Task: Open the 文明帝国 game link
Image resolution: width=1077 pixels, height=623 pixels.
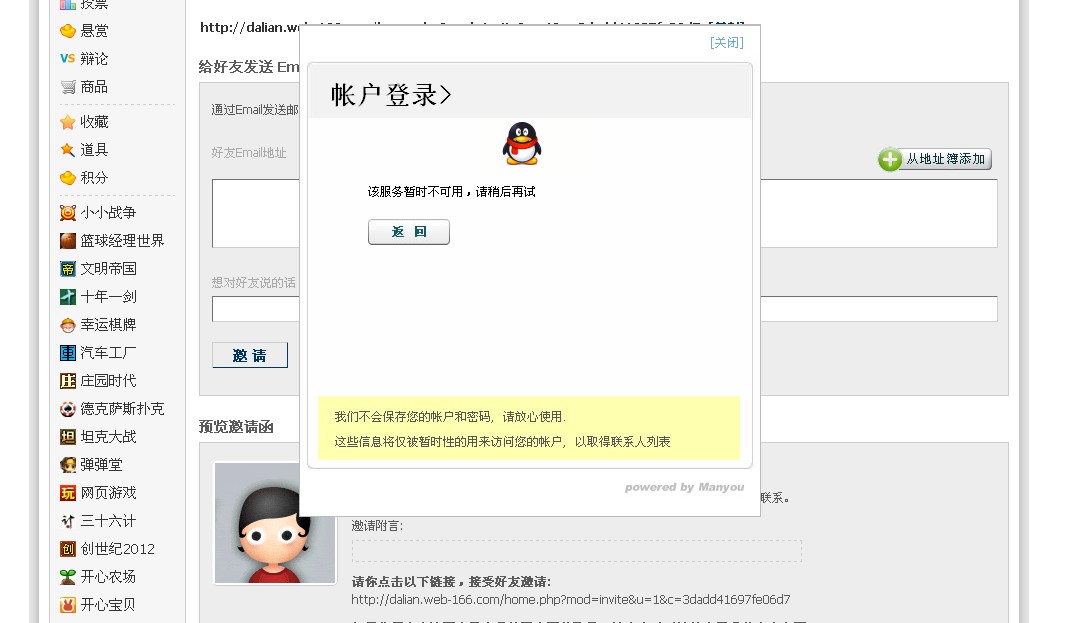Action: point(108,269)
